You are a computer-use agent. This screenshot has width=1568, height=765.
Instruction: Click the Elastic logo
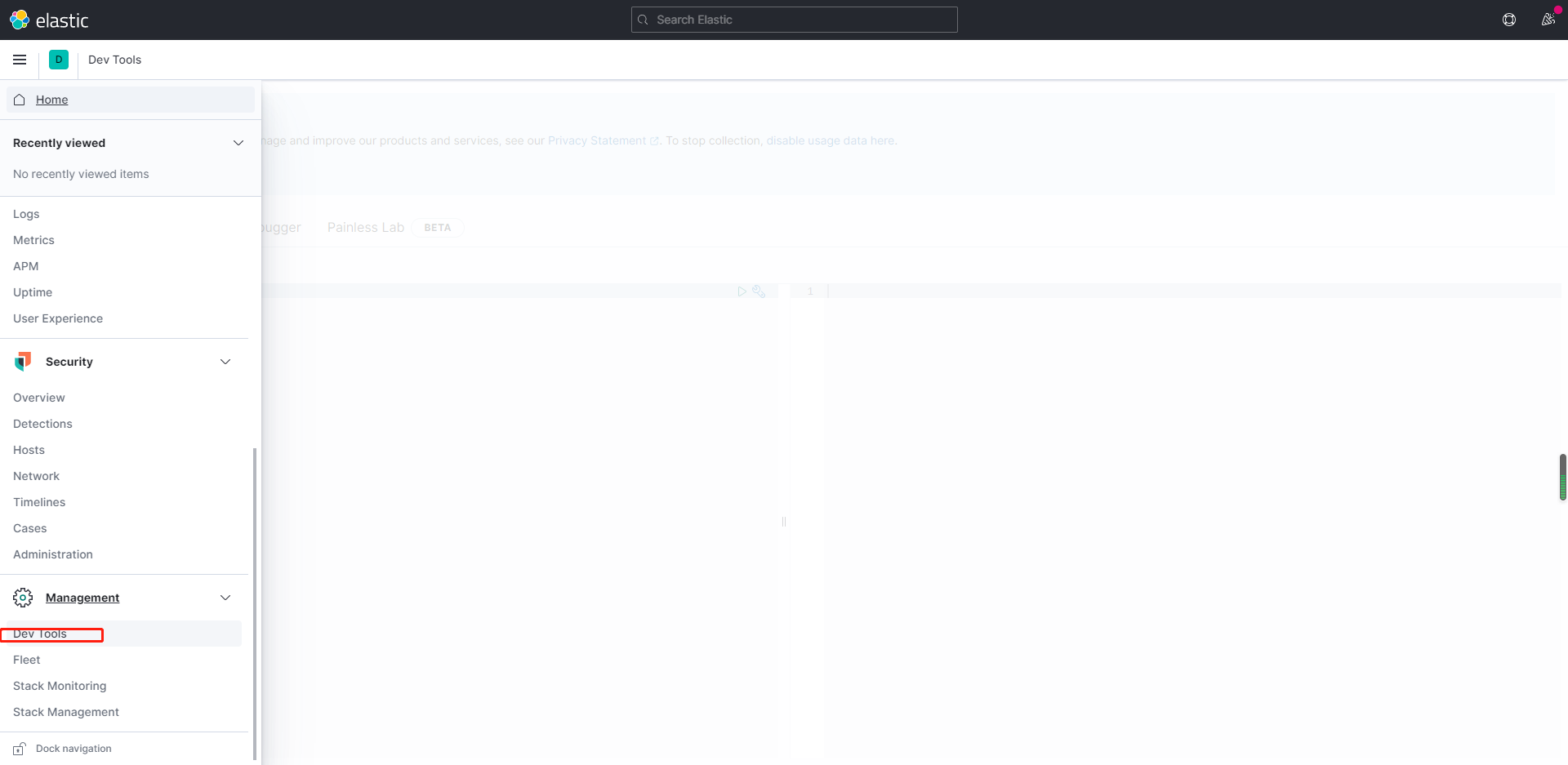click(x=49, y=20)
